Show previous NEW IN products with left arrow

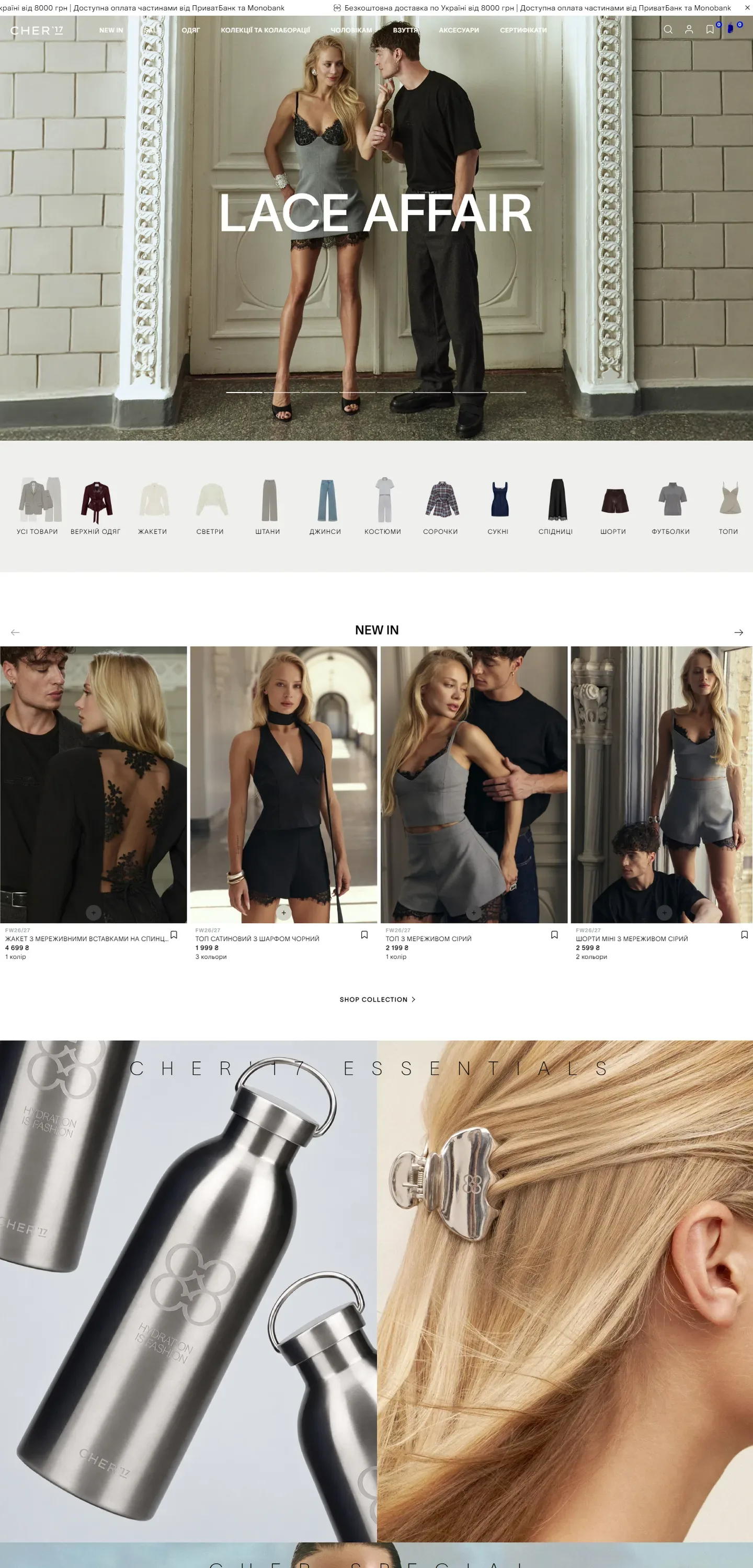click(15, 632)
